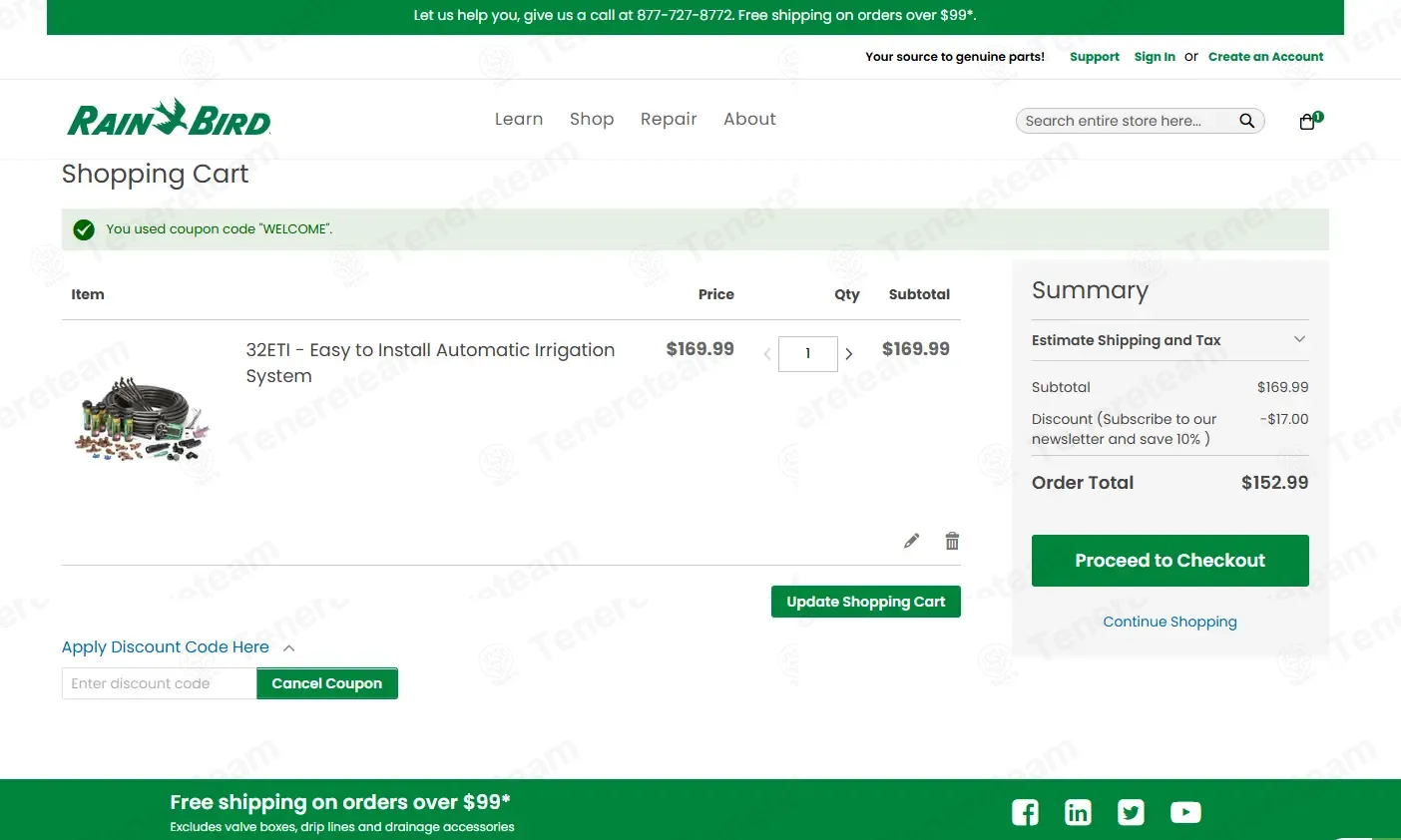Click Cancel Coupon button
This screenshot has height=840, width=1401.
pos(327,683)
